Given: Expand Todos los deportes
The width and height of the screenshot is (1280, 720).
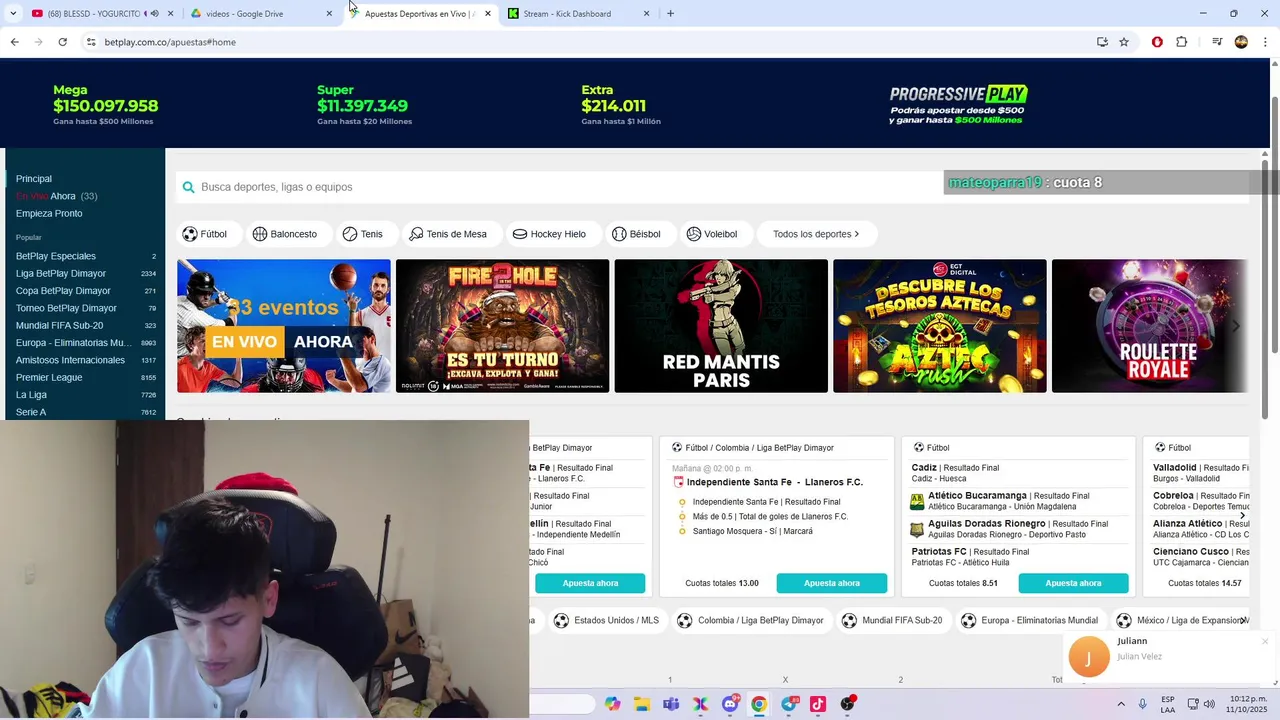Looking at the screenshot, I should tap(816, 234).
